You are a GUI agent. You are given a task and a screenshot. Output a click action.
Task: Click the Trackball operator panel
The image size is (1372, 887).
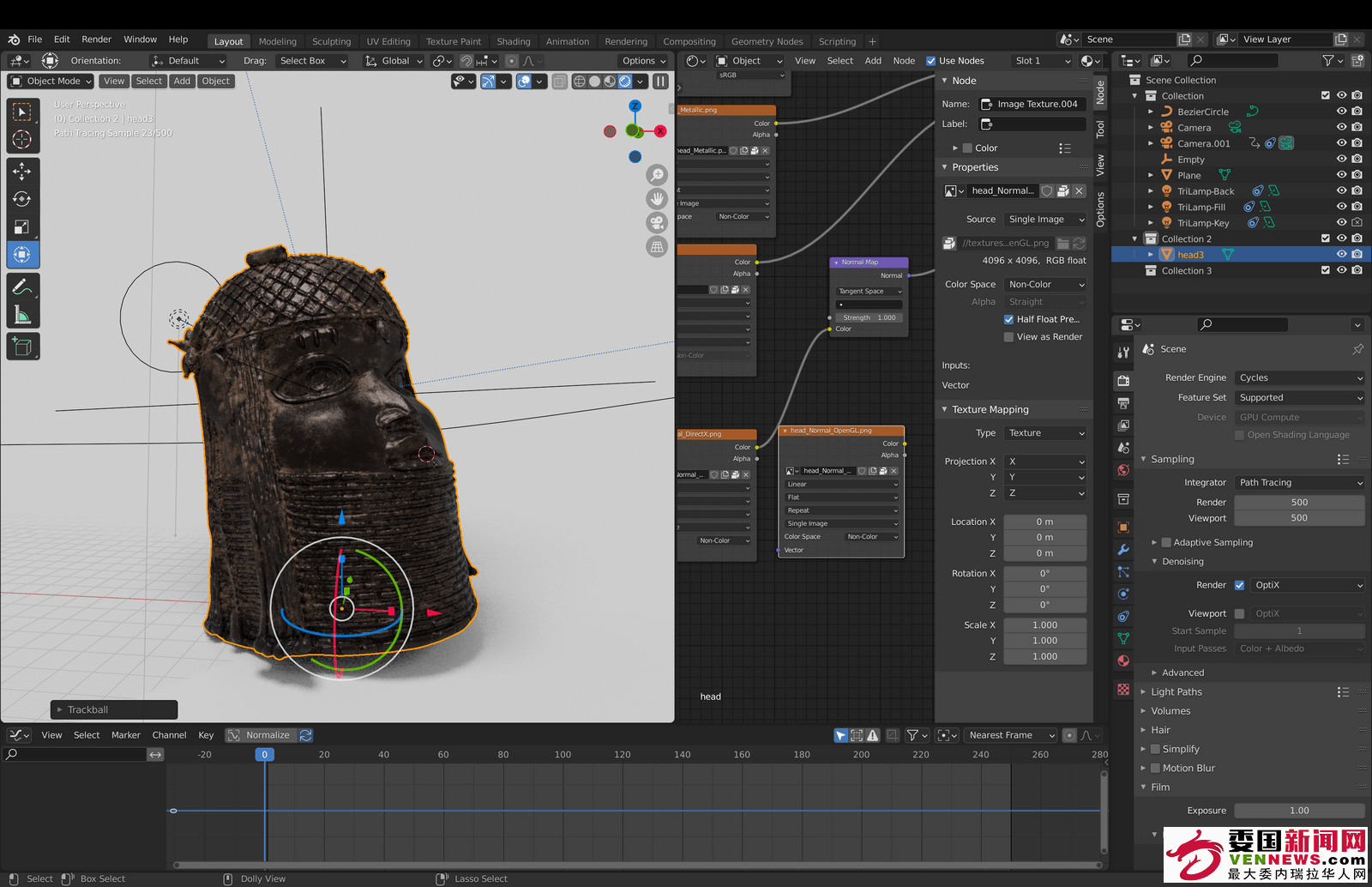[113, 709]
